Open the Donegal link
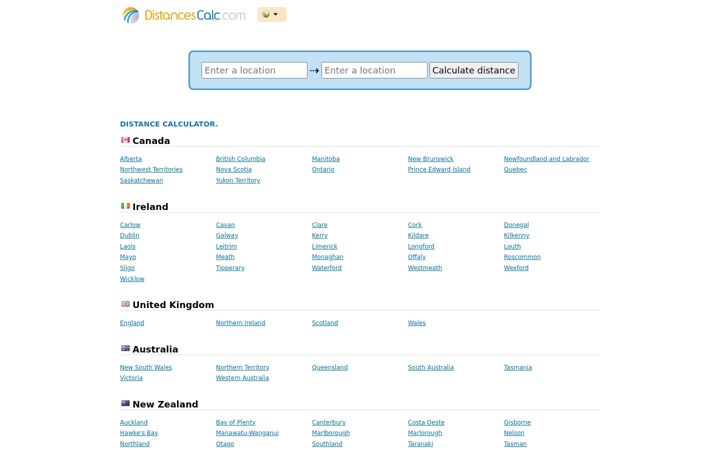 pyautogui.click(x=516, y=225)
